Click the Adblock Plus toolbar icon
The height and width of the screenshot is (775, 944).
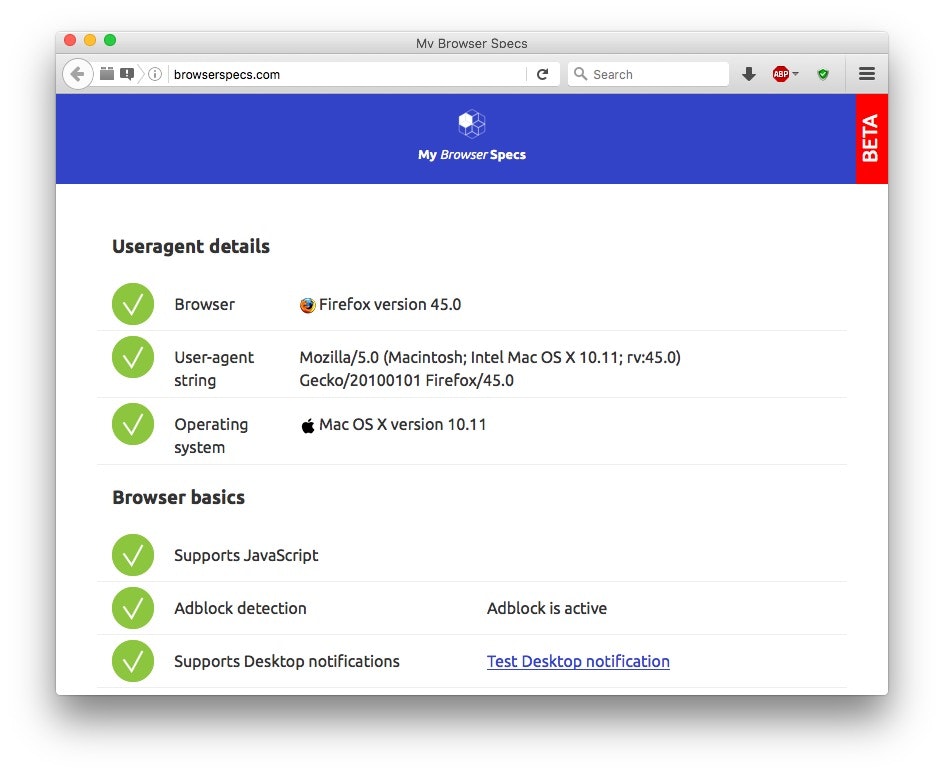pyautogui.click(x=782, y=73)
